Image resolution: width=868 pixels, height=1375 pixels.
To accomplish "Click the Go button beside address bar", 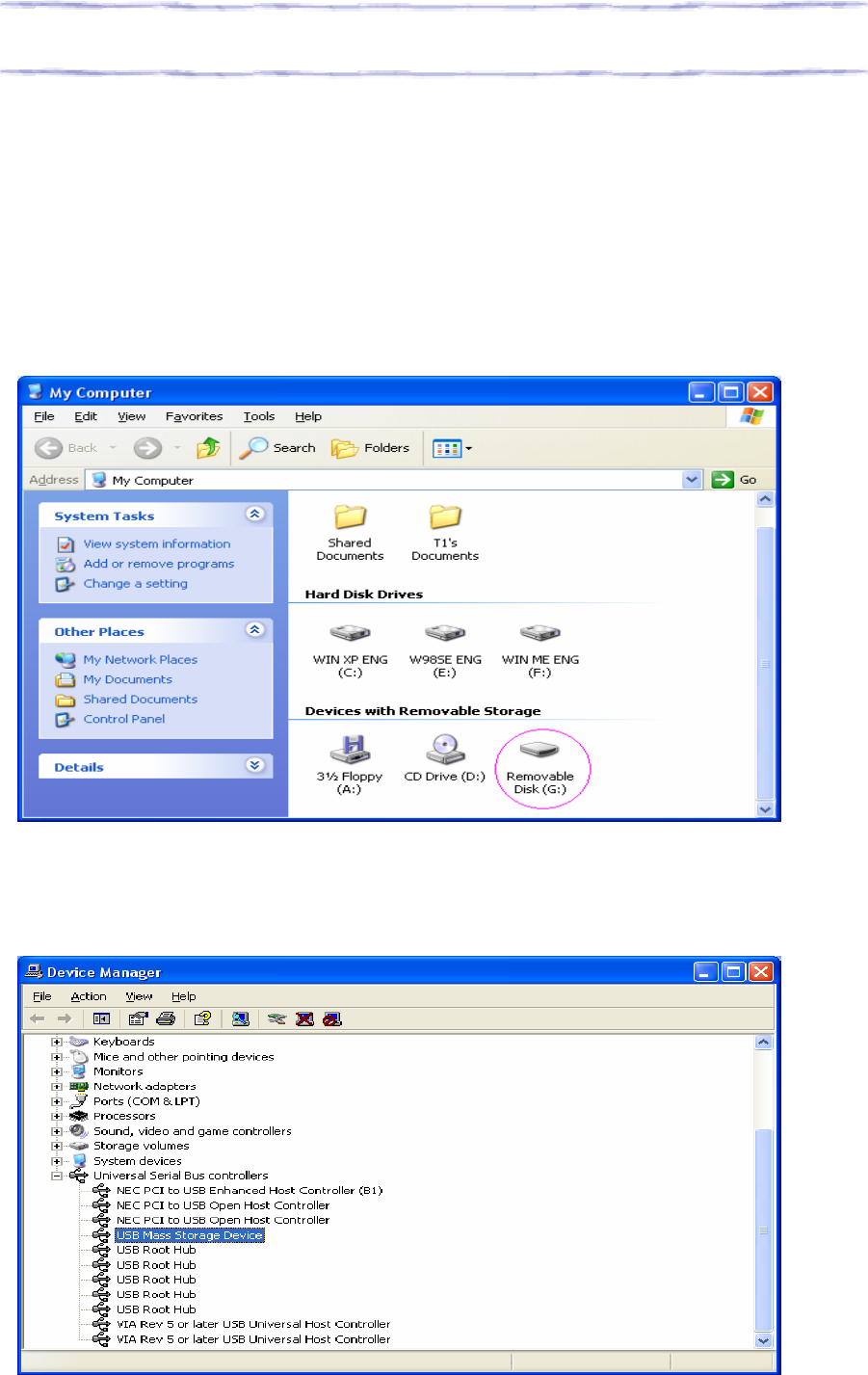I will pyautogui.click(x=736, y=480).
